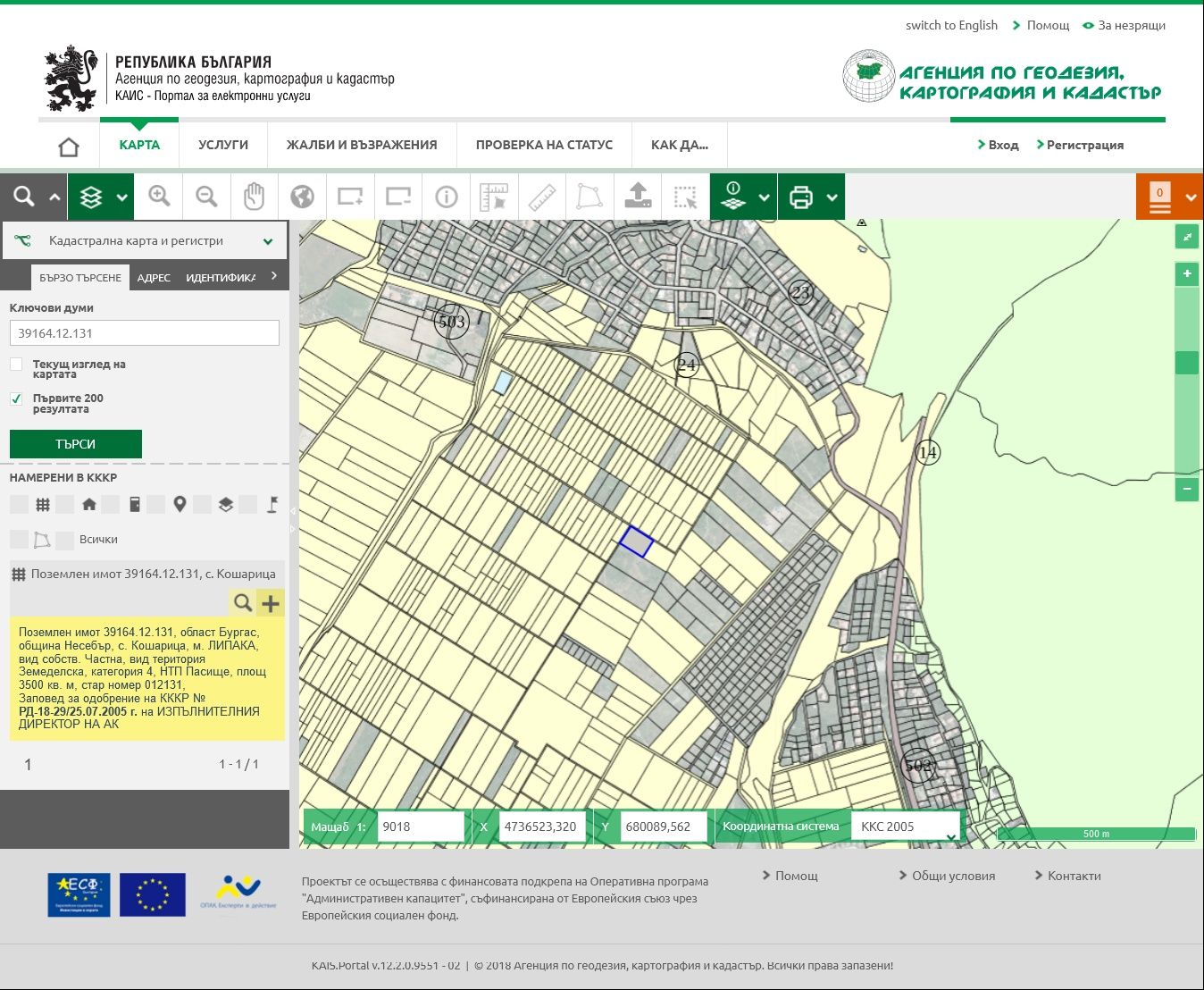The height and width of the screenshot is (990, 1204).
Task: Zoom to found parcel with magnifier
Action: click(242, 603)
